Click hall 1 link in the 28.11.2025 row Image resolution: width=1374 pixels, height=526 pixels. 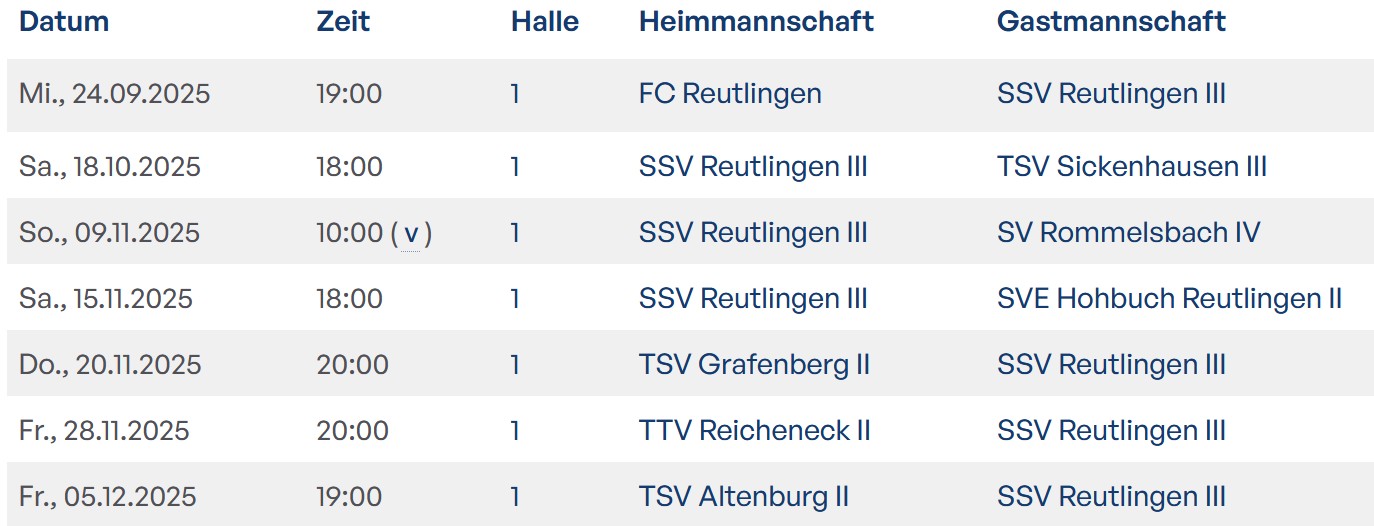click(x=515, y=431)
